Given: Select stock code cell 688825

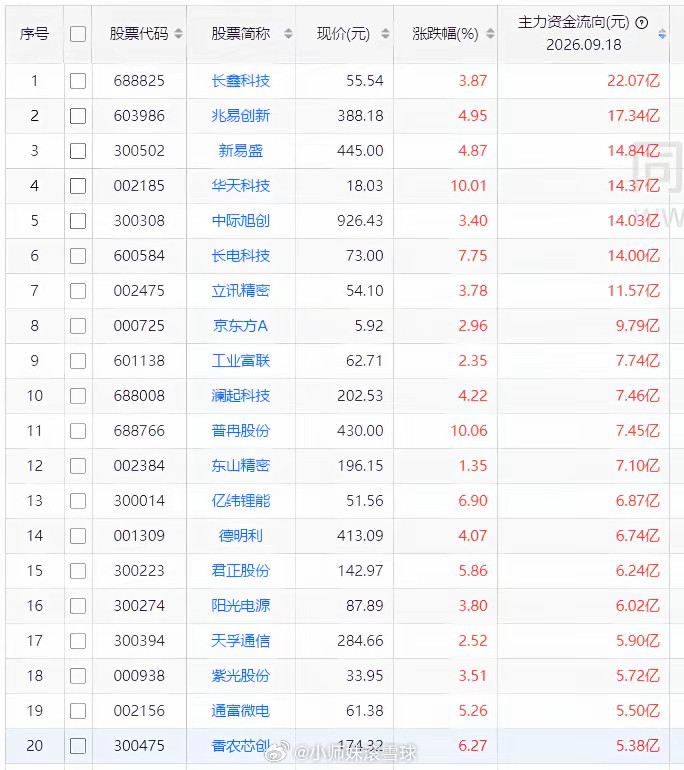Looking at the screenshot, I should pos(139,81).
